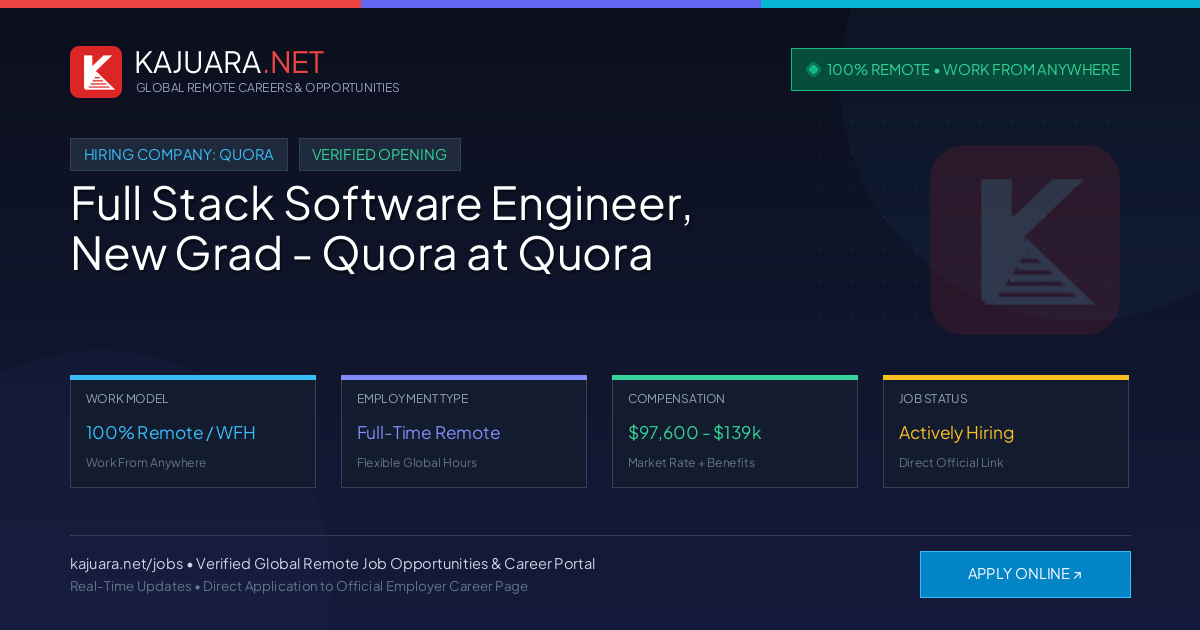Click the Apply Online button

coord(1025,574)
